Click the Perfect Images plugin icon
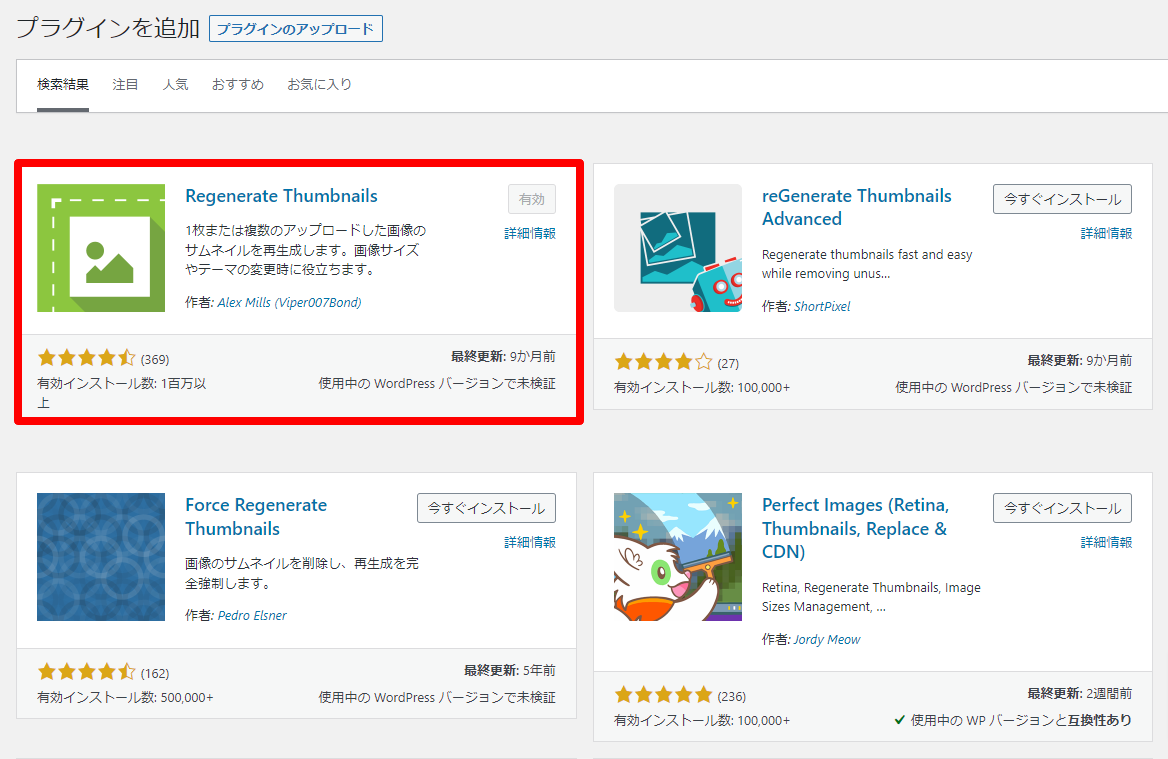Viewport: 1168px width, 759px height. click(x=678, y=557)
